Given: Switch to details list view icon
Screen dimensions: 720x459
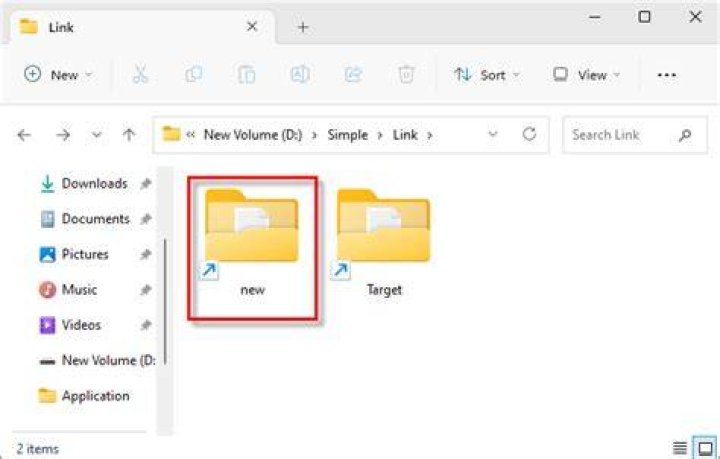Looking at the screenshot, I should 680,448.
